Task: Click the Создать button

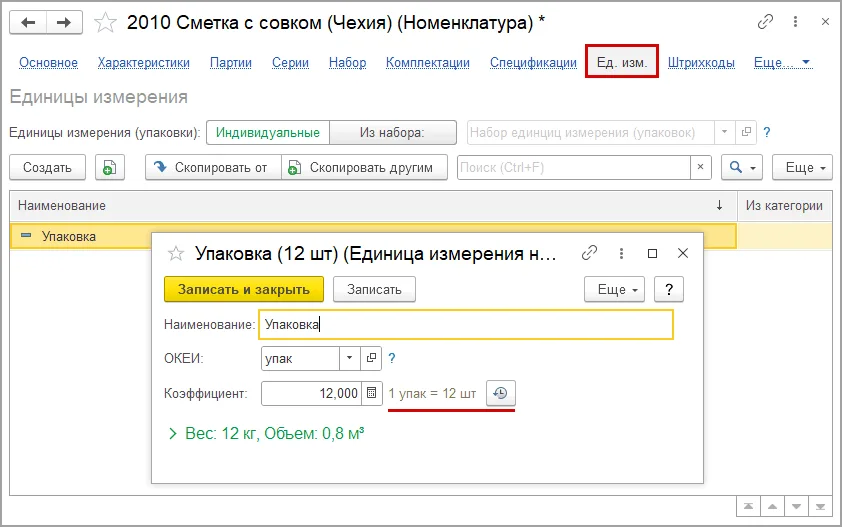Action: coord(47,168)
